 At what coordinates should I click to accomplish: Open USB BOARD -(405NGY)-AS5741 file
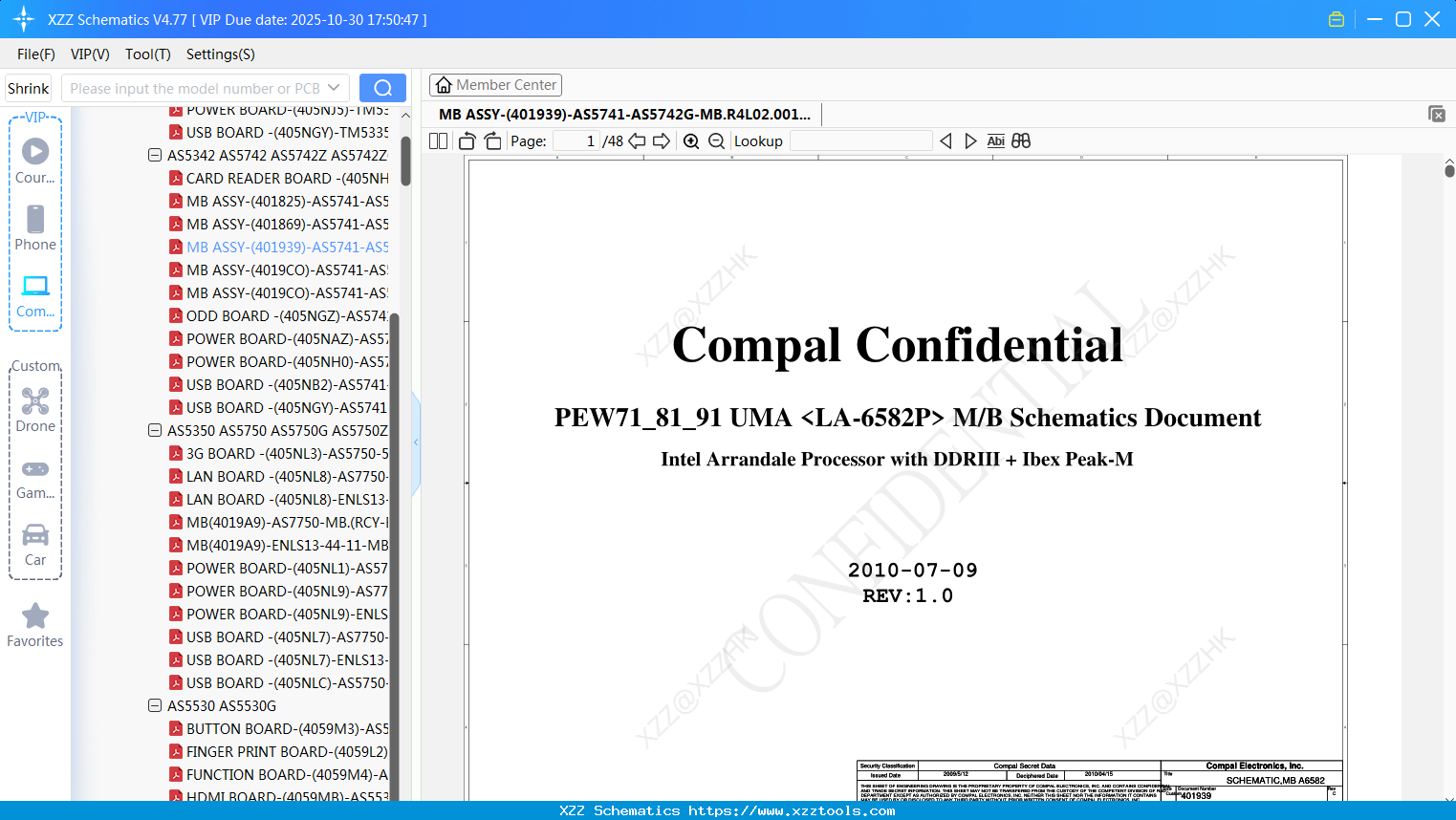[x=279, y=408]
